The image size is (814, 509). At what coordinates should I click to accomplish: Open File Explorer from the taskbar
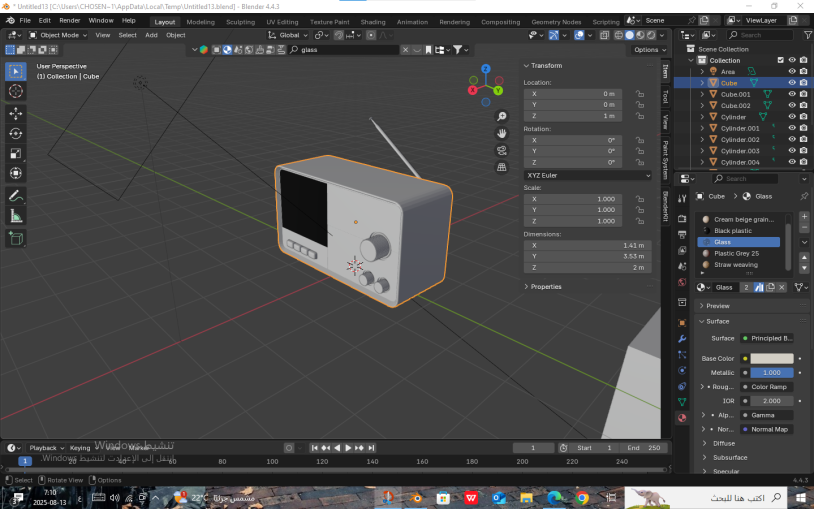[526, 498]
